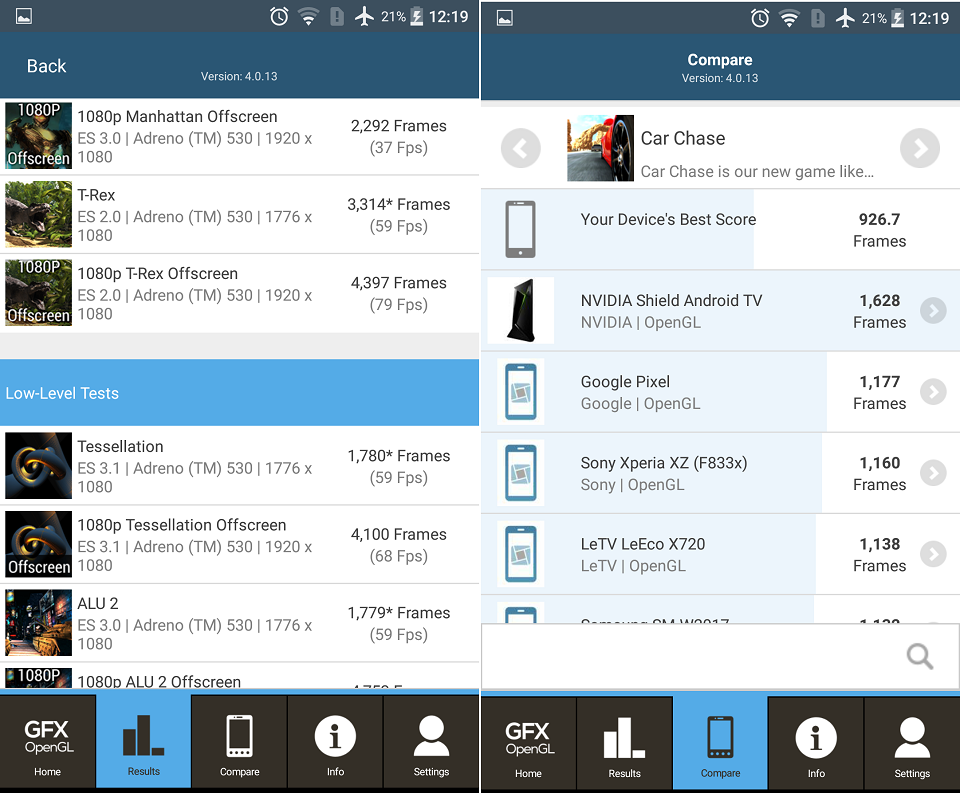Click the 3,314* Frames score value
Image resolution: width=960 pixels, height=793 pixels.
click(399, 205)
